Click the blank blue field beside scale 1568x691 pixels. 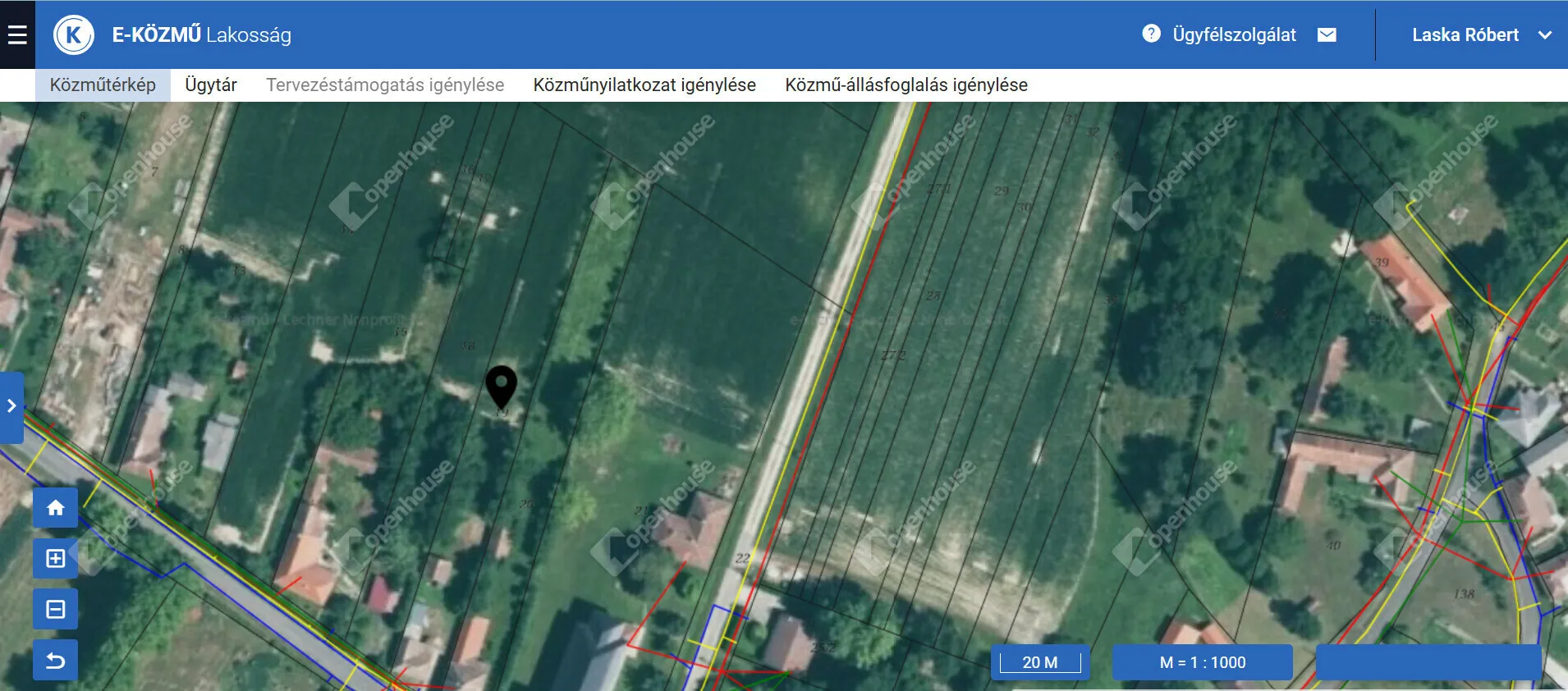coord(1428,662)
